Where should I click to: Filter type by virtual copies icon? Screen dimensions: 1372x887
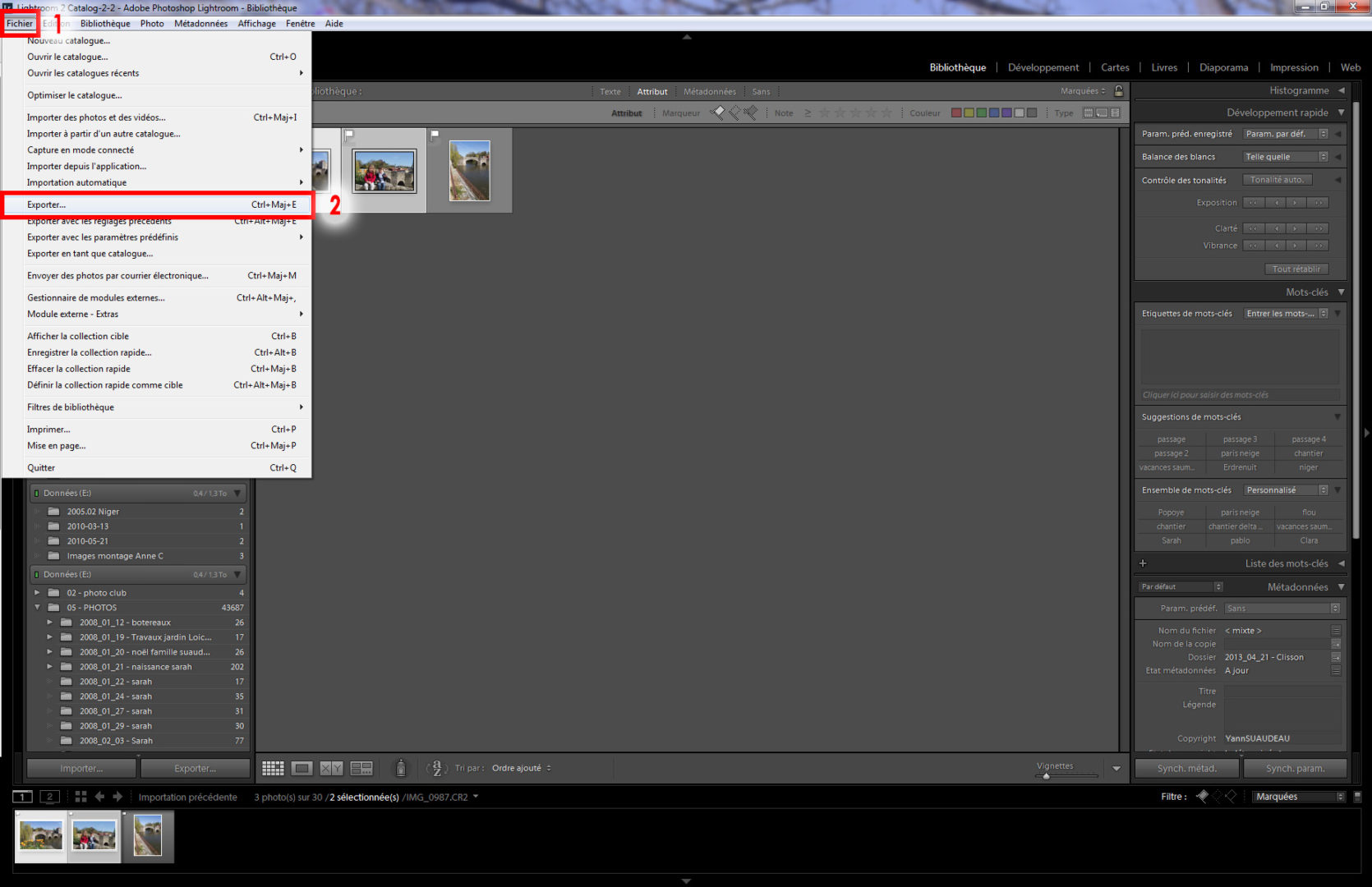[1102, 113]
